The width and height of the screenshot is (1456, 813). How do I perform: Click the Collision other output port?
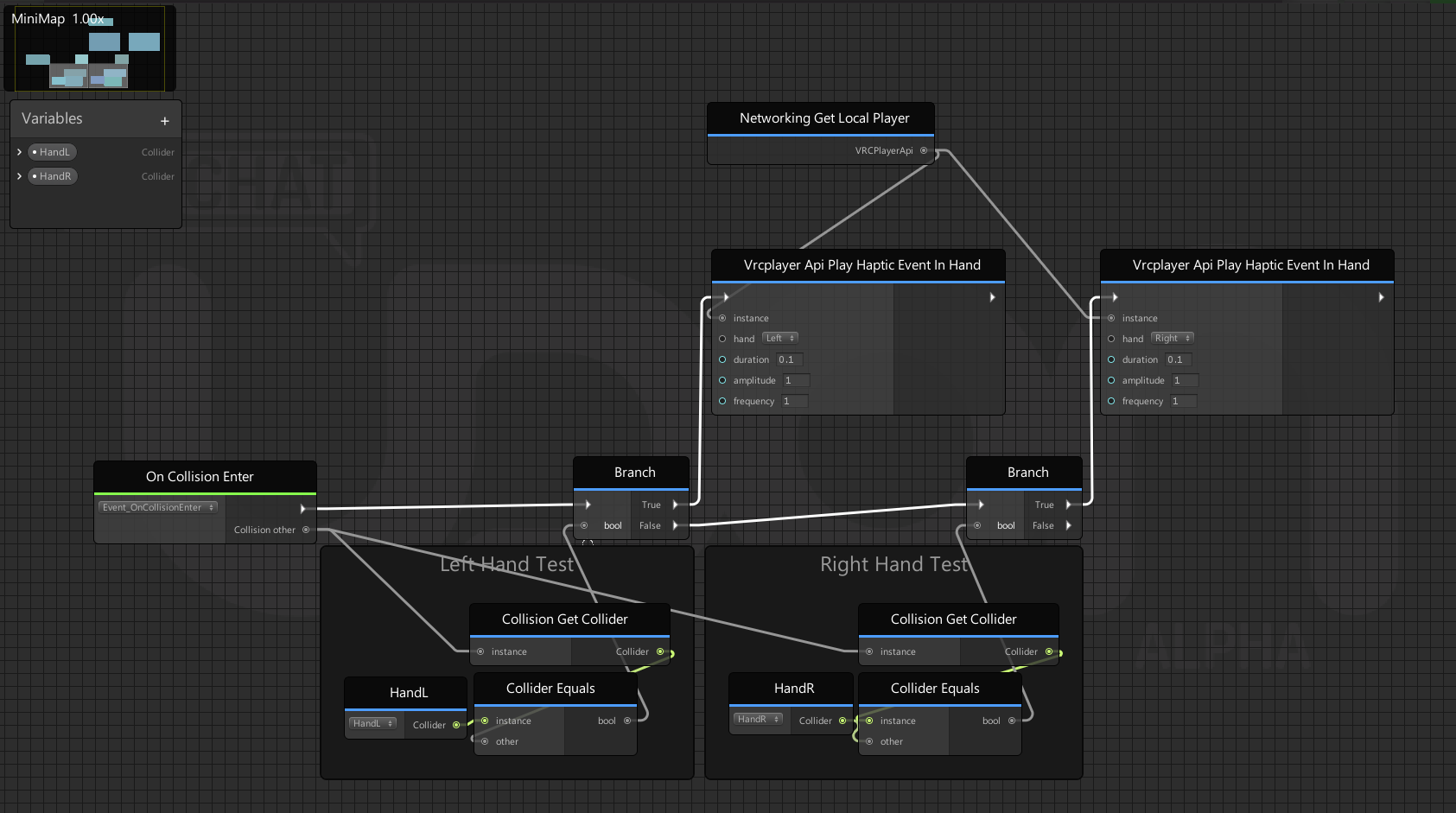click(306, 530)
